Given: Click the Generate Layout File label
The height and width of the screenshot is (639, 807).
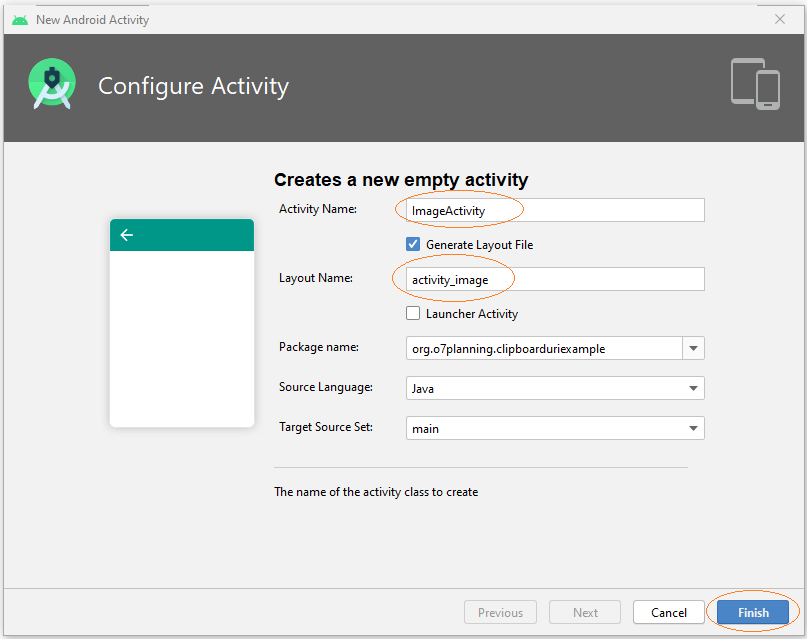Looking at the screenshot, I should pyautogui.click(x=479, y=245).
